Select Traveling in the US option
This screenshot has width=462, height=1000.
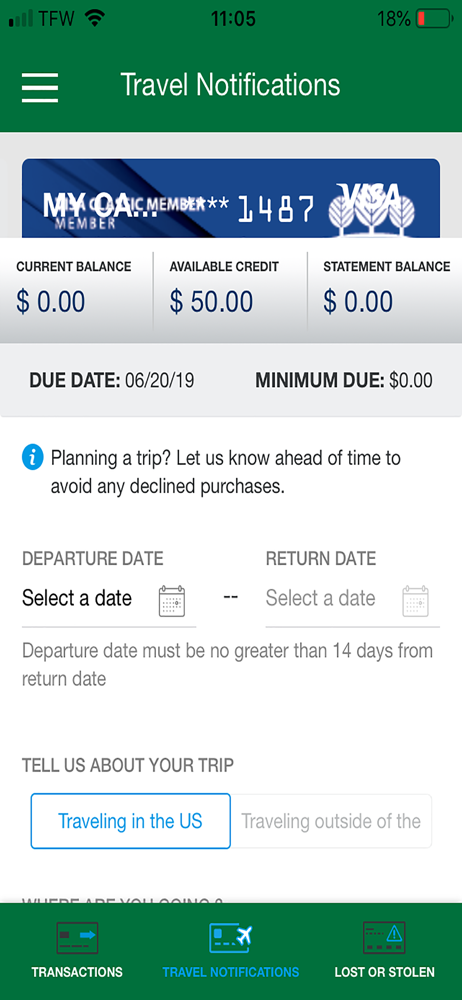point(130,821)
